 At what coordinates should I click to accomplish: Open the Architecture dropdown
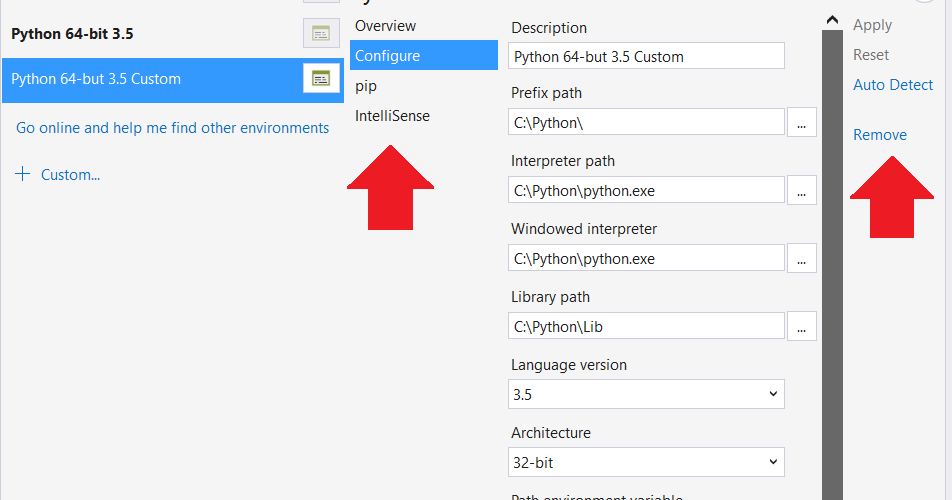tap(647, 462)
